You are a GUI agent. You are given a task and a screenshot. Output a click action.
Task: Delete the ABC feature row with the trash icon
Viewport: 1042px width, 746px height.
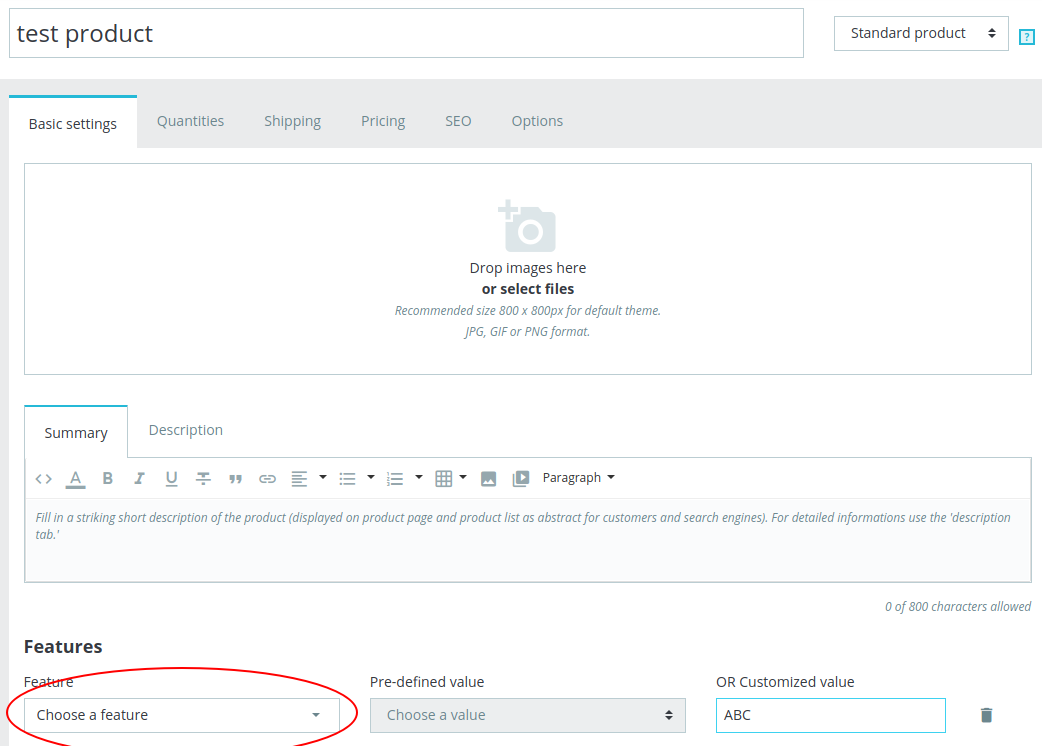pos(986,715)
